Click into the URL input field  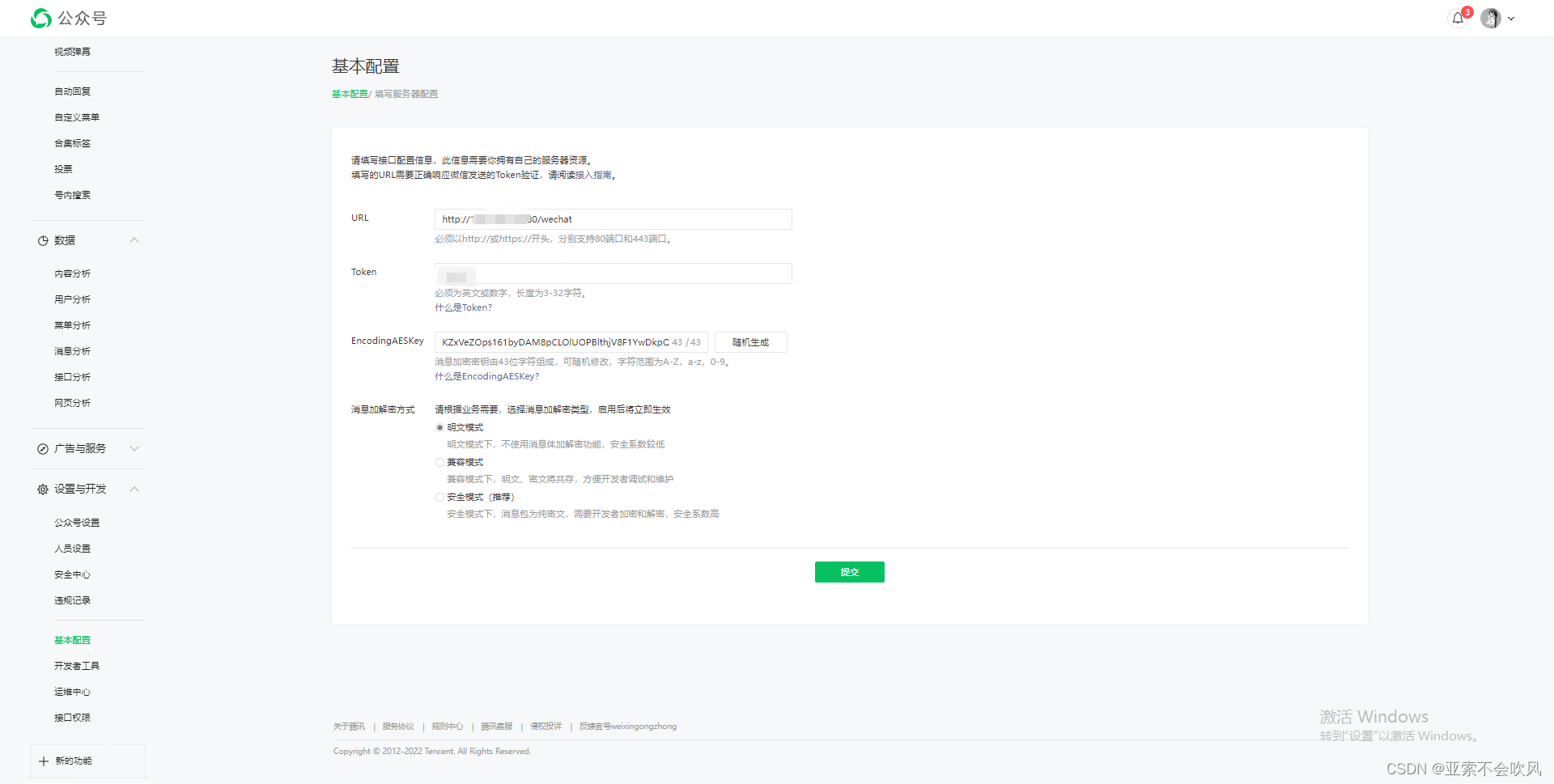coord(613,219)
